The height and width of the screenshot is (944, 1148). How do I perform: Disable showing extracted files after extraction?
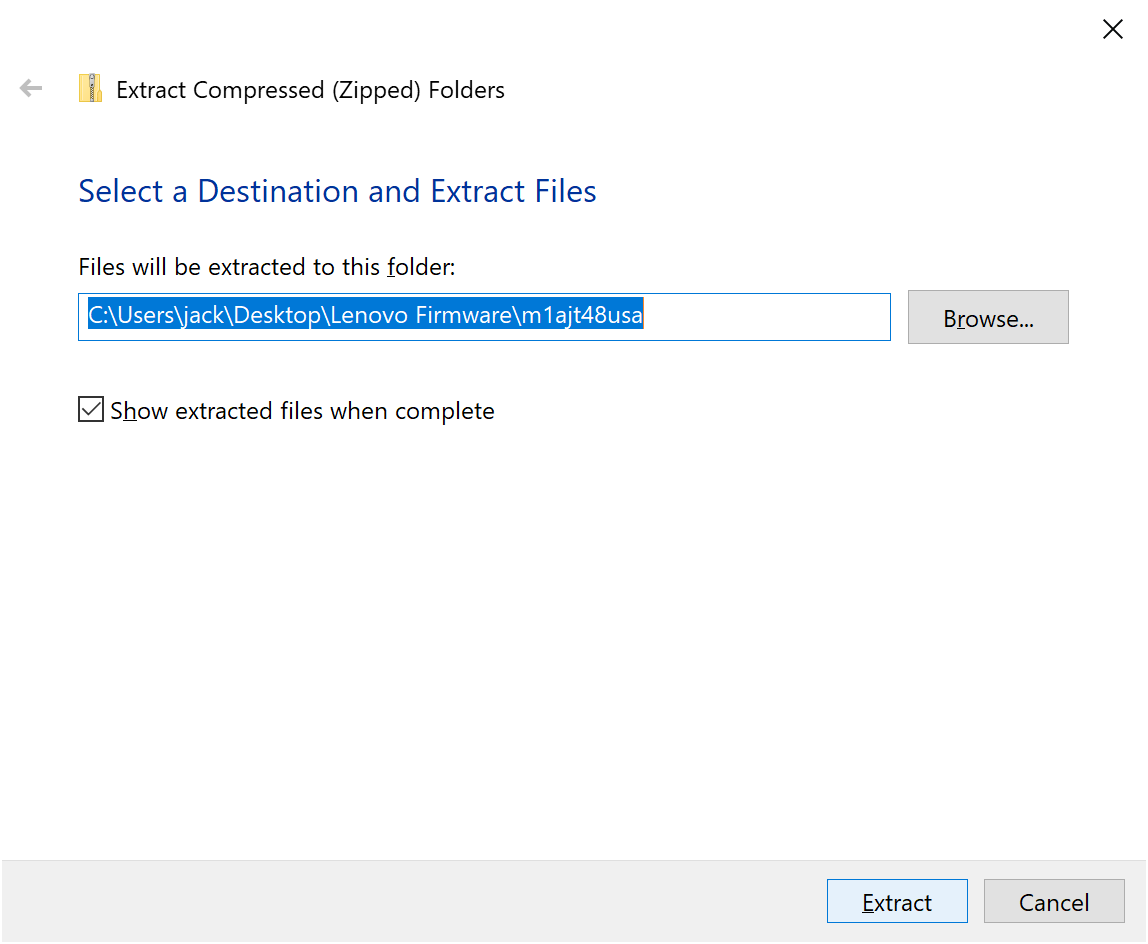tap(90, 409)
